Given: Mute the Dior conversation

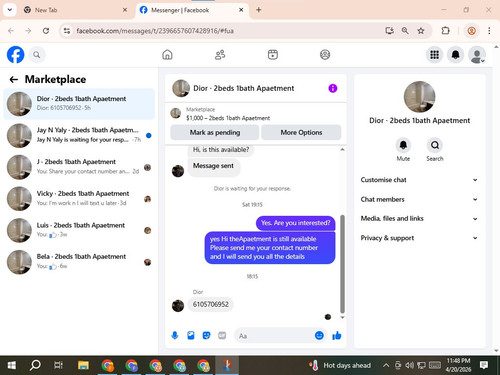Looking at the screenshot, I should [x=403, y=145].
